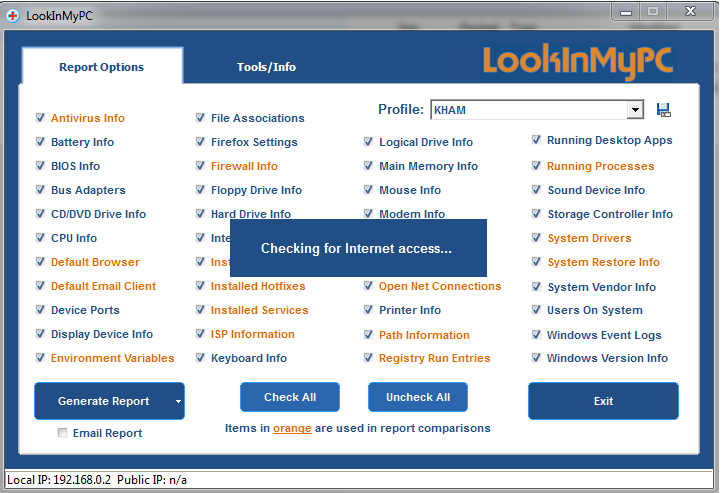The width and height of the screenshot is (721, 493).
Task: Toggle the CPU Info checkbox
Action: coord(40,238)
